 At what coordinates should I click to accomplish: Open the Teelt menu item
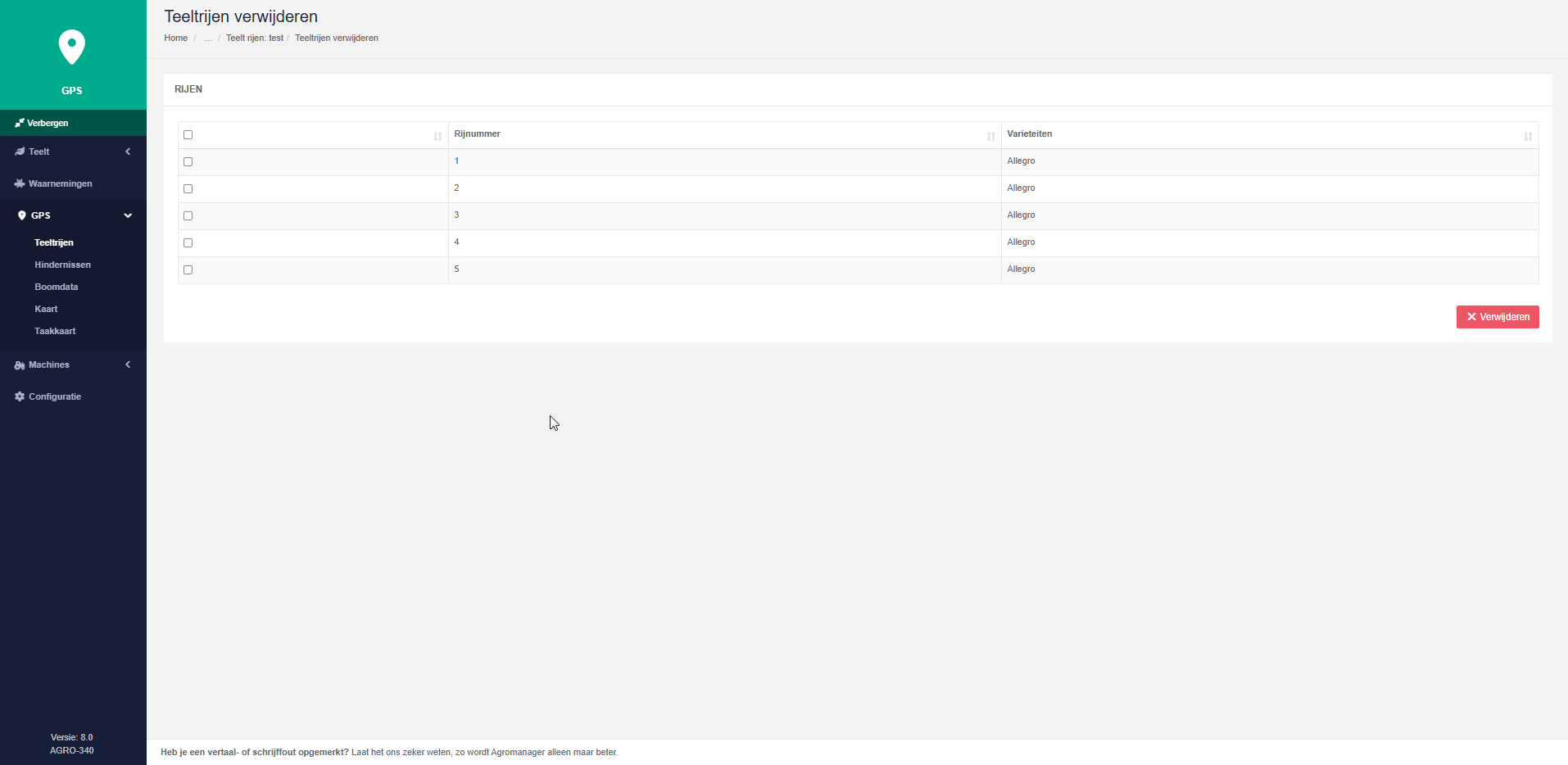(73, 152)
